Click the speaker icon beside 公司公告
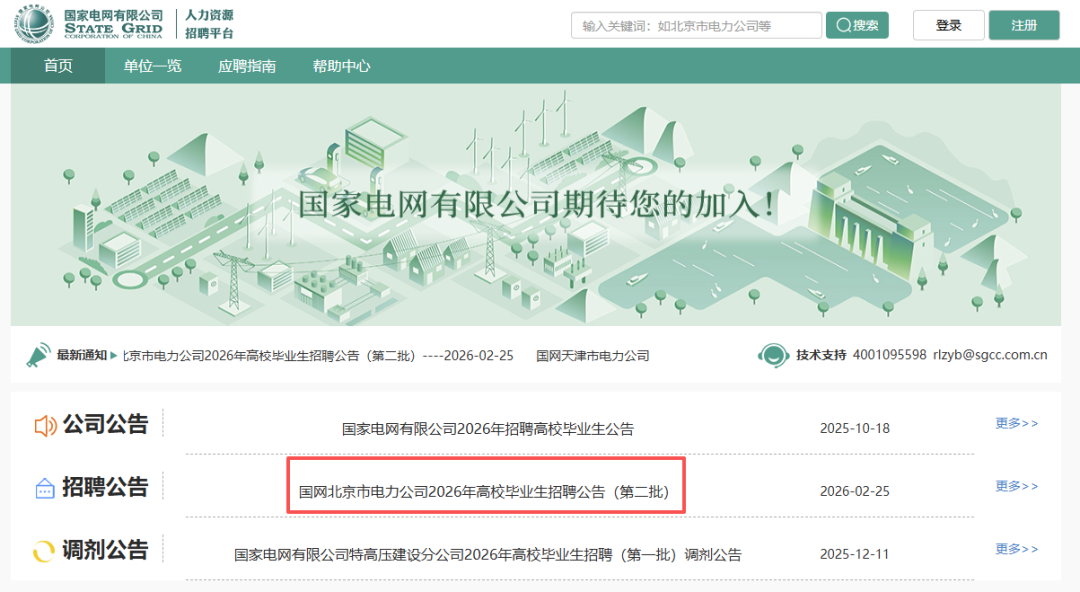 coord(45,424)
